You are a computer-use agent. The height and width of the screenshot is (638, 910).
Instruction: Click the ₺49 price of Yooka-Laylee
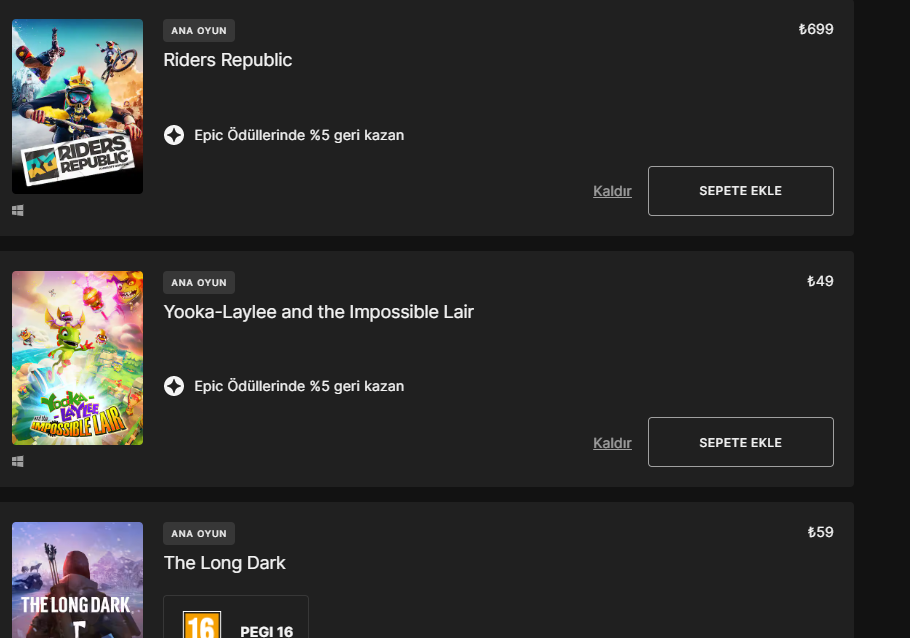[820, 281]
